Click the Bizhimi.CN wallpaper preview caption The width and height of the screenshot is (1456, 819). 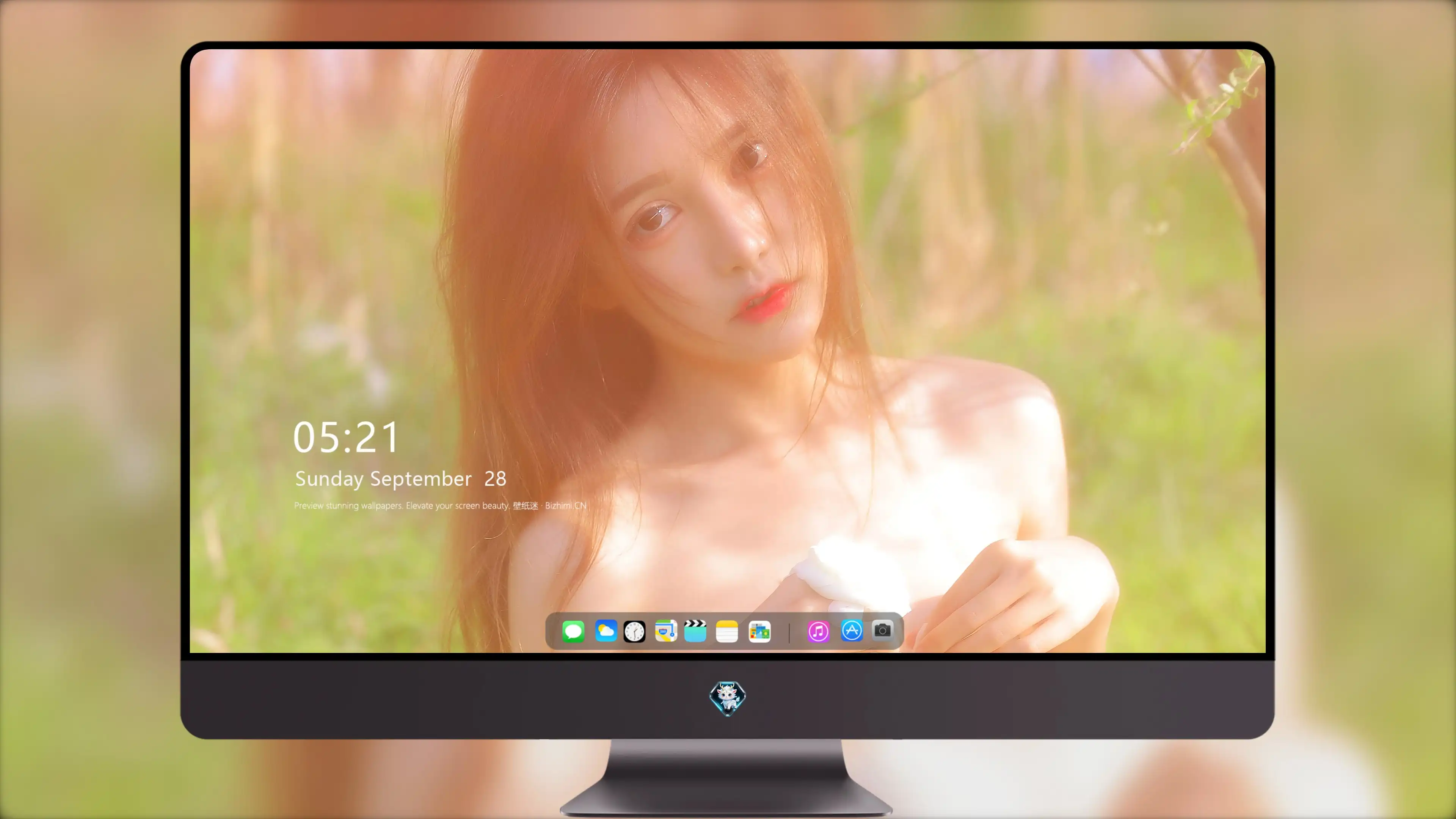[x=440, y=505]
